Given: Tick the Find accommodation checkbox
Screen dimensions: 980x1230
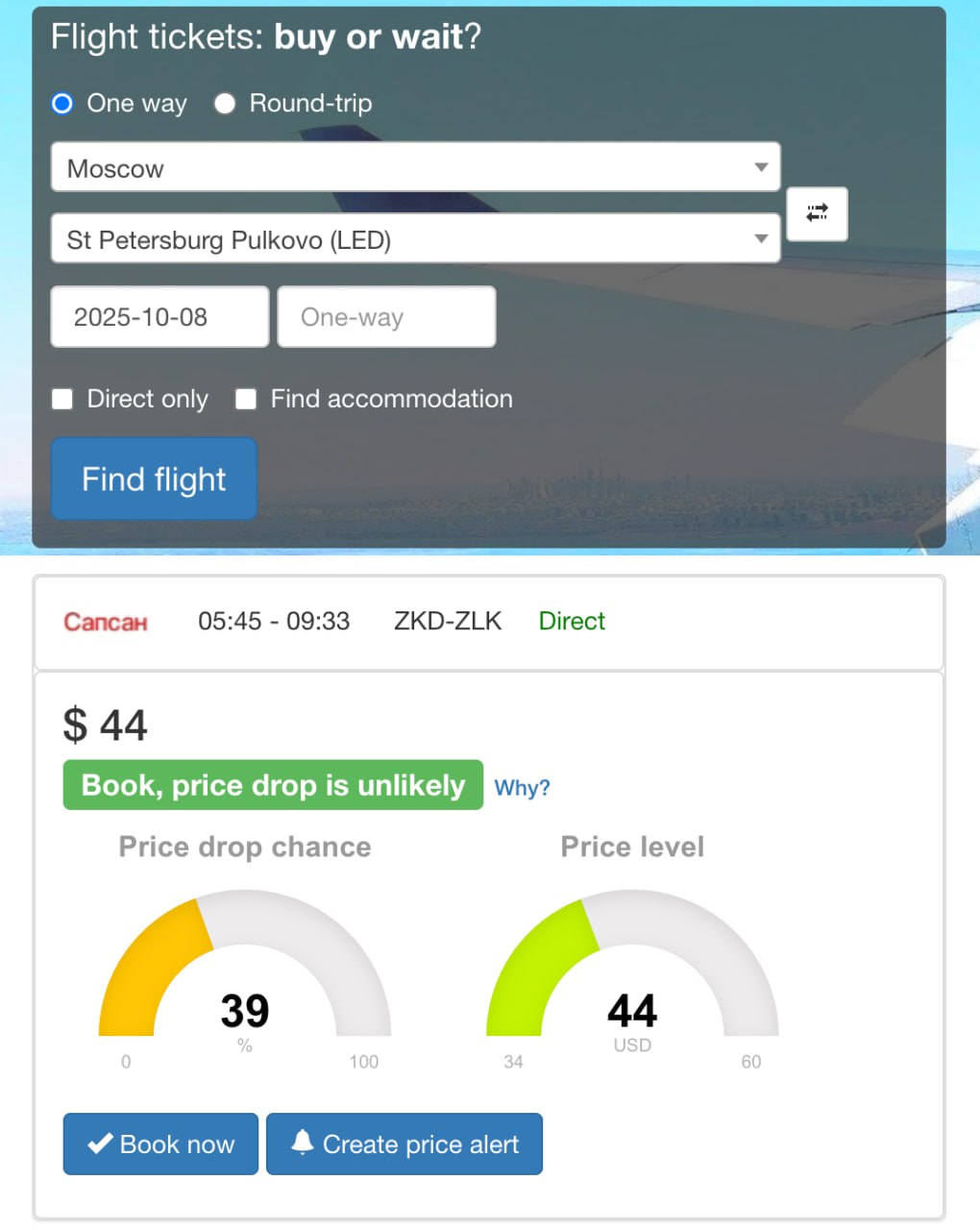Looking at the screenshot, I should click(246, 399).
